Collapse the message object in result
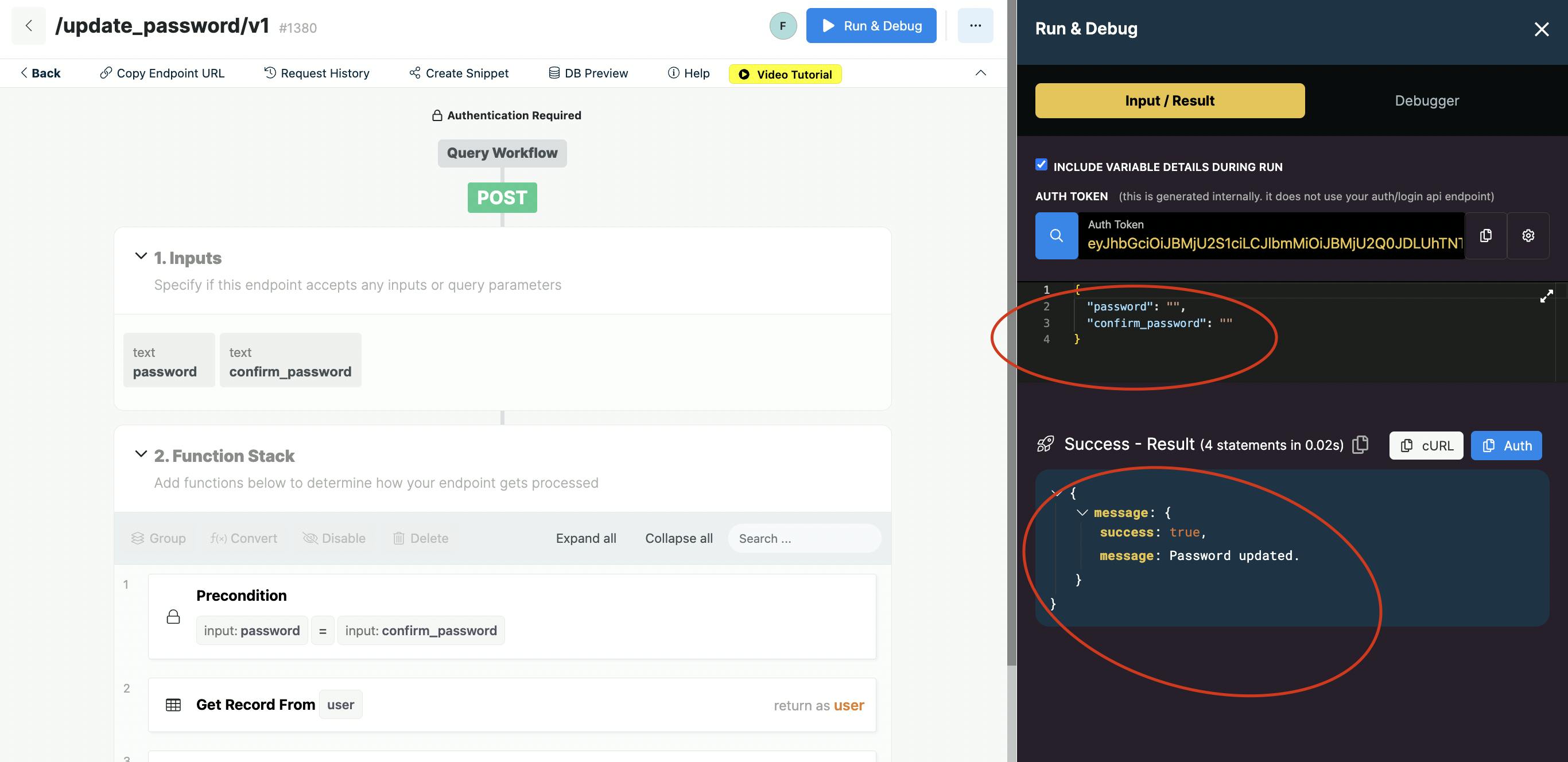1568x762 pixels. tap(1082, 512)
